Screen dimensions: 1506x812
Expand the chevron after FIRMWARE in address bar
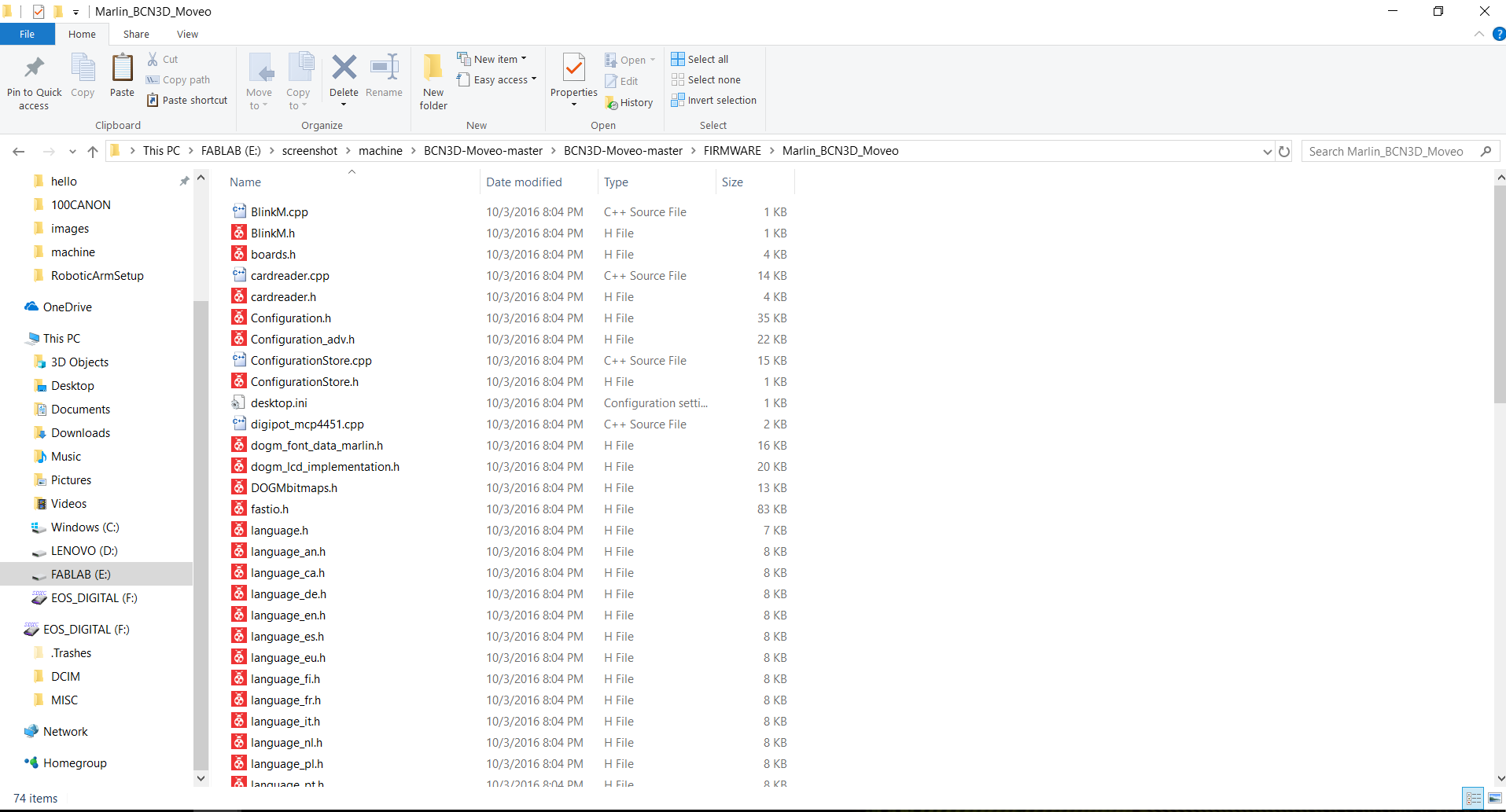771,151
